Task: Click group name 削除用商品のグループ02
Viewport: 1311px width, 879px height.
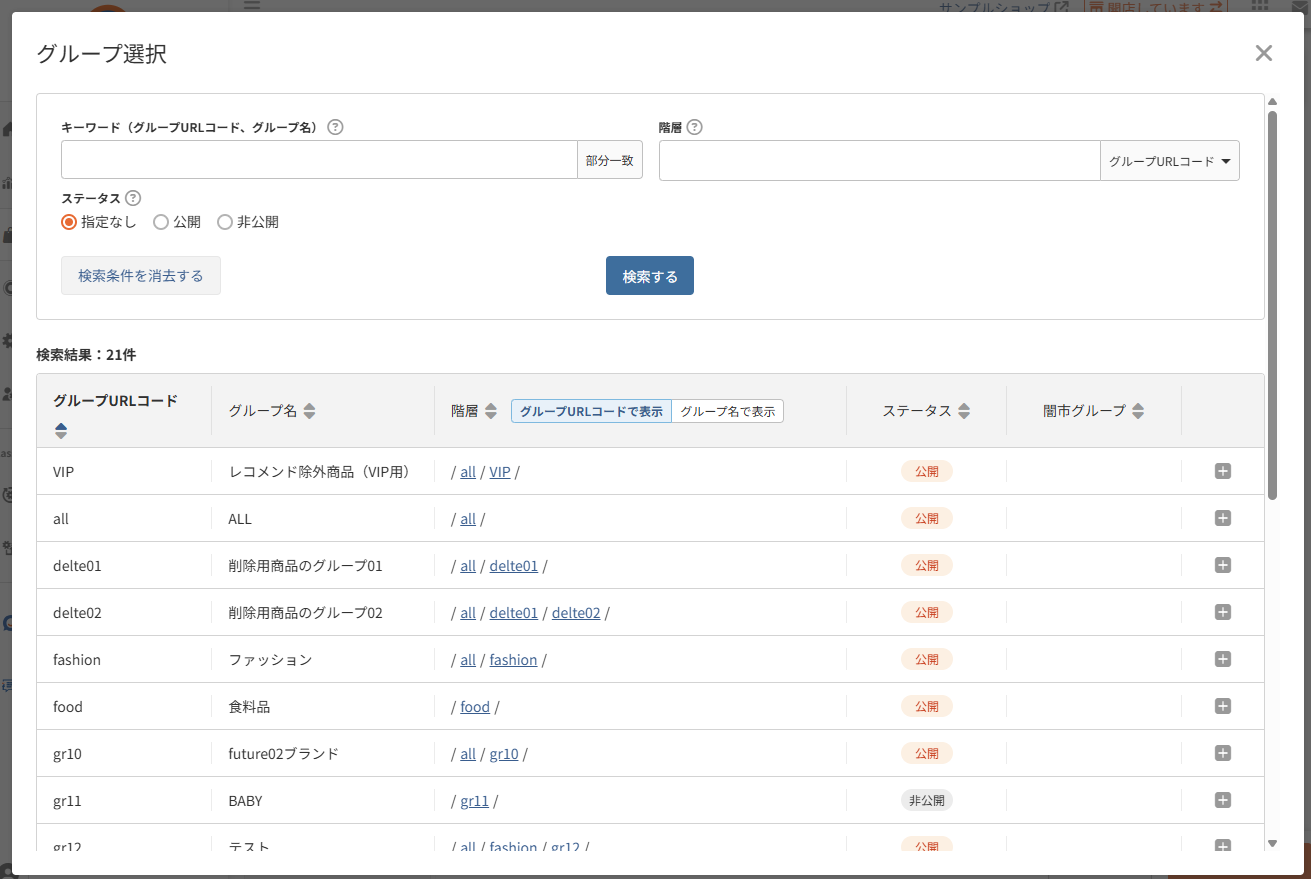Action: pyautogui.click(x=306, y=613)
